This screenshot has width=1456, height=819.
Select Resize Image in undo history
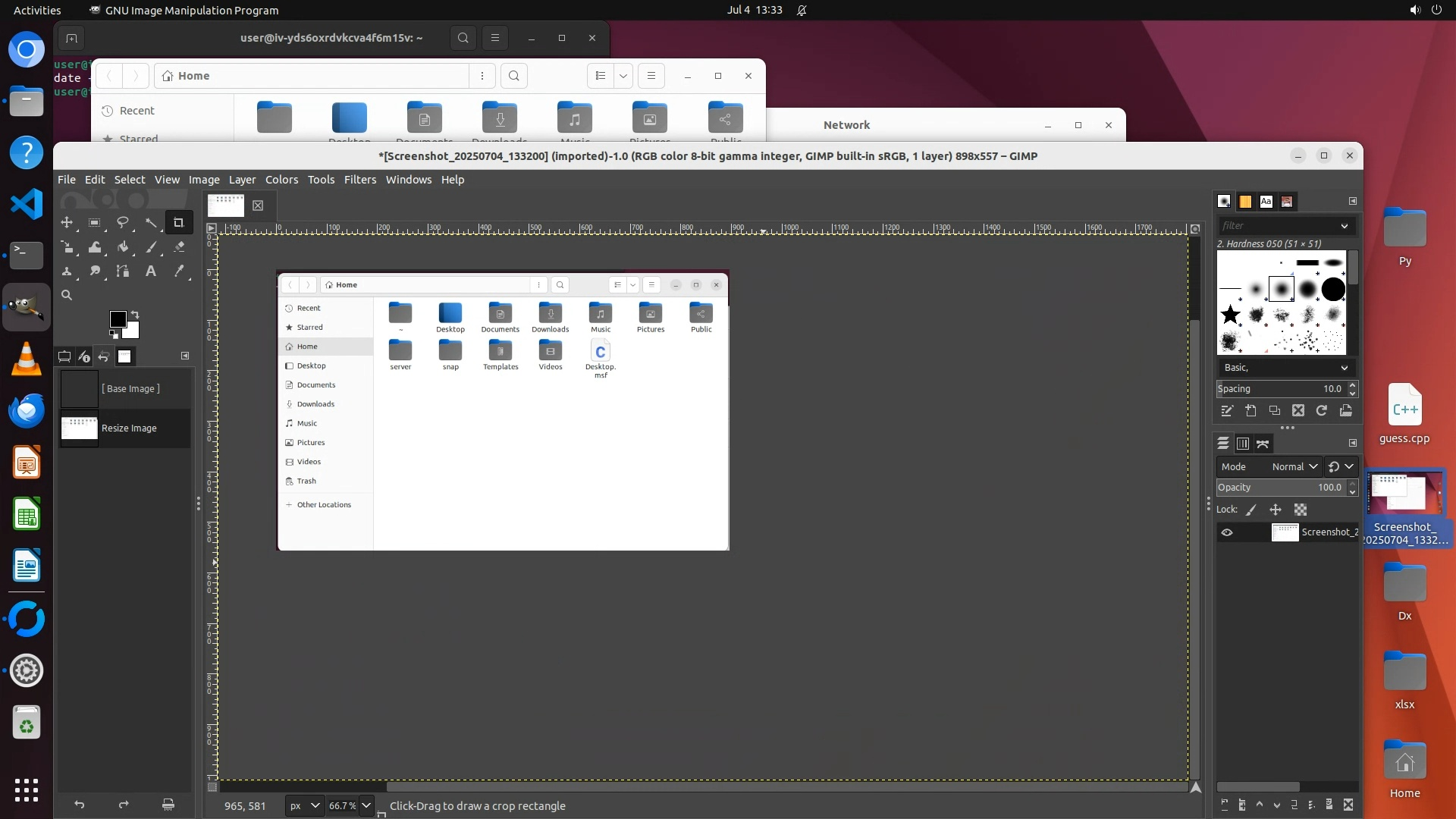pyautogui.click(x=129, y=428)
